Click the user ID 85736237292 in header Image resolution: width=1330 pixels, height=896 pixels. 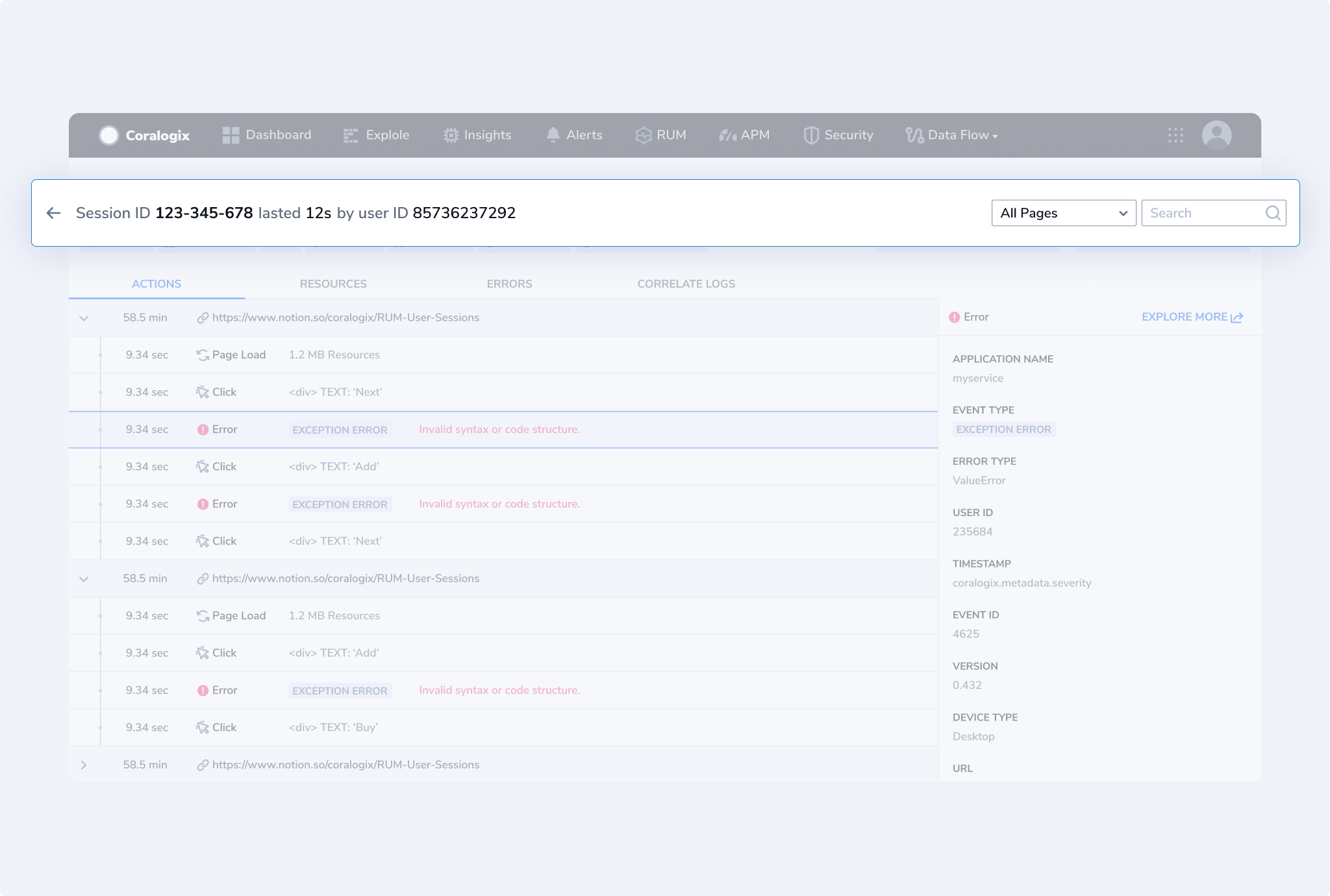464,213
